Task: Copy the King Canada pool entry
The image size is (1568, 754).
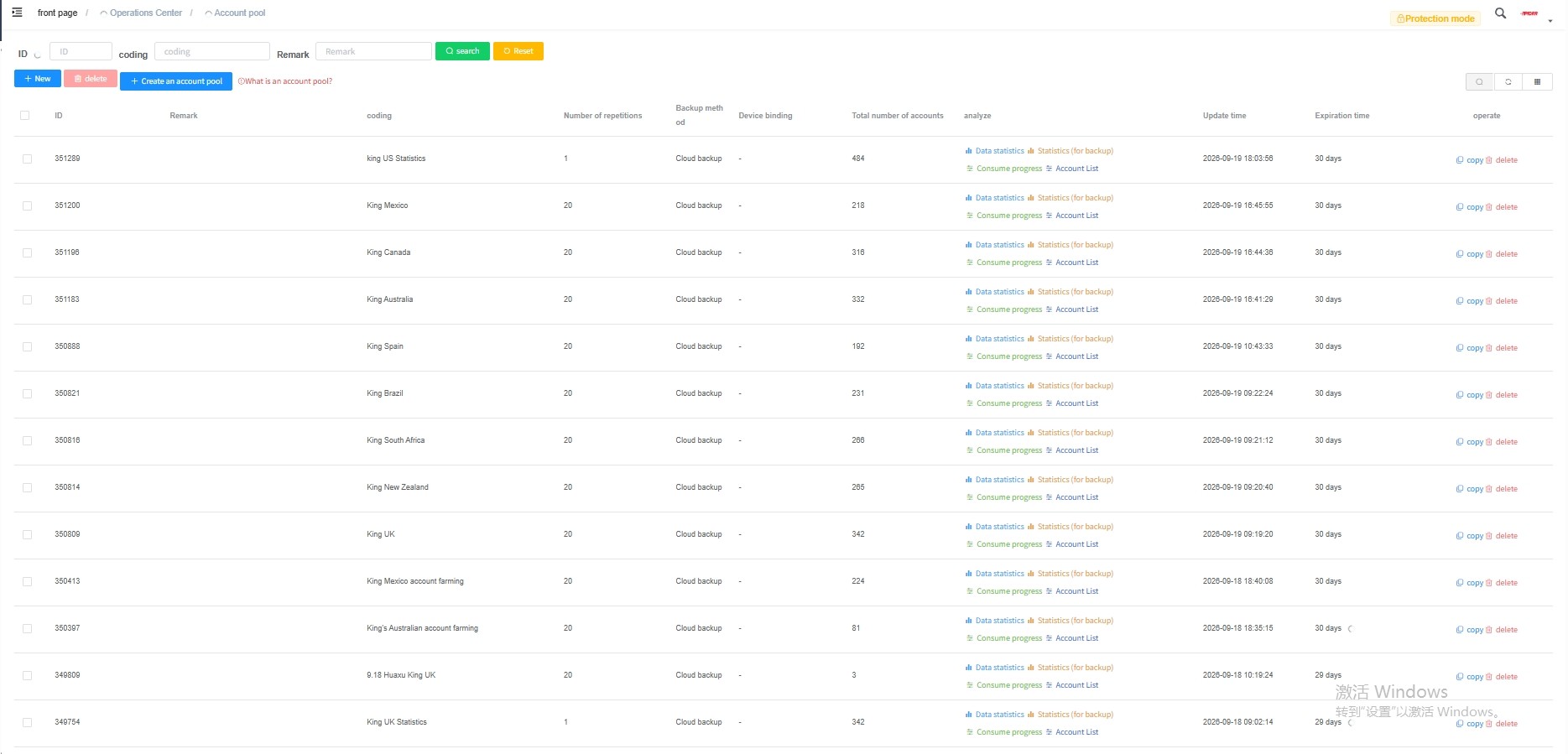Action: [1470, 254]
